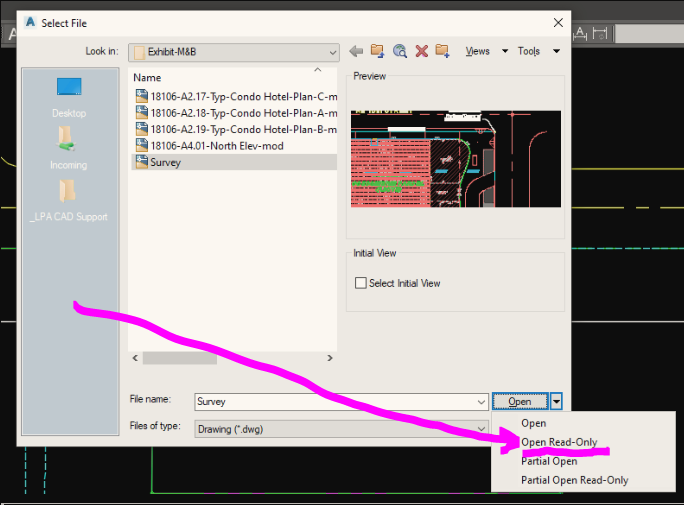This screenshot has width=684, height=505.
Task: Click the Create New Folder icon
Action: pyautogui.click(x=442, y=51)
